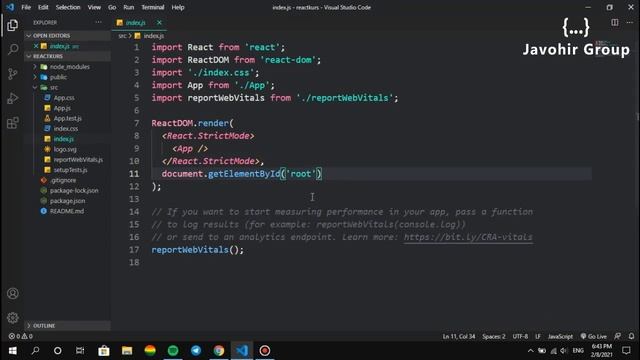Click errors and warnings status indicator
The height and width of the screenshot is (360, 640).
[20, 336]
